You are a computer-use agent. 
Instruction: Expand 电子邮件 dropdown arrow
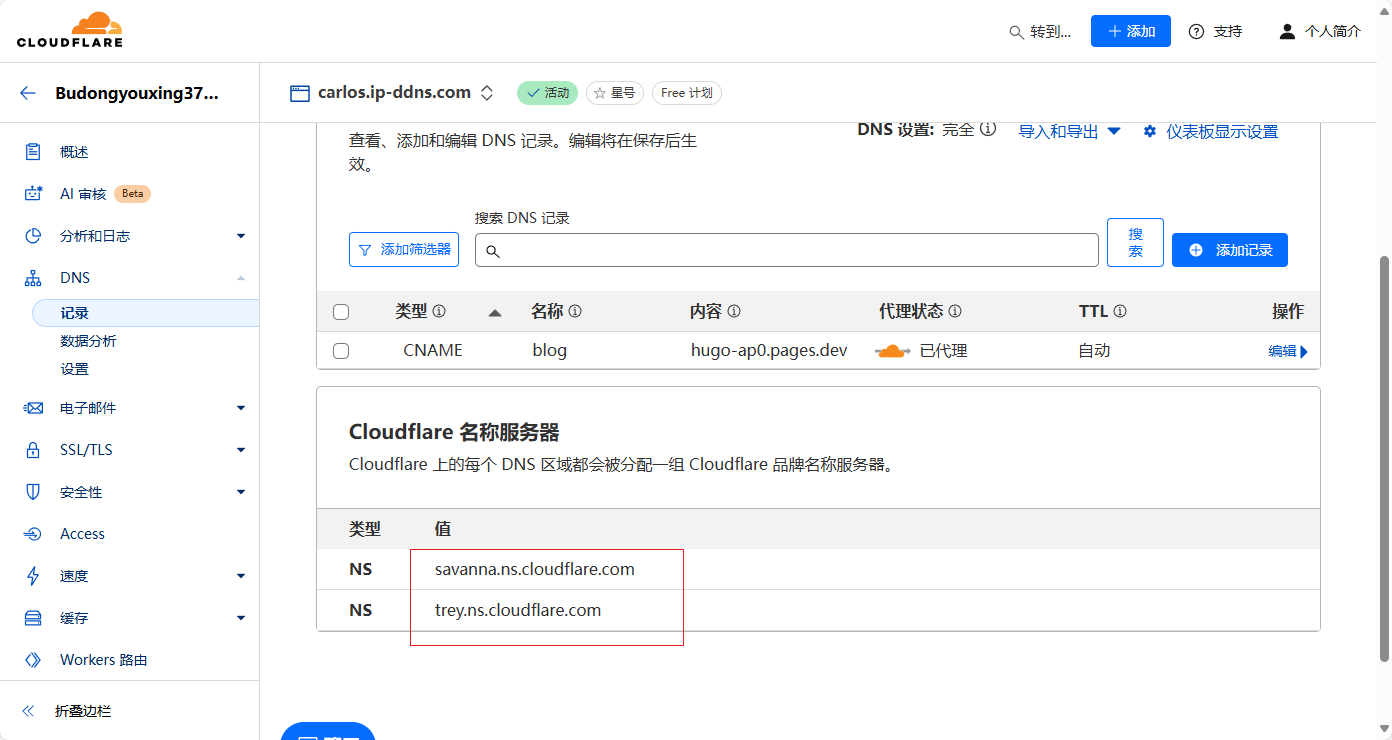pos(241,408)
